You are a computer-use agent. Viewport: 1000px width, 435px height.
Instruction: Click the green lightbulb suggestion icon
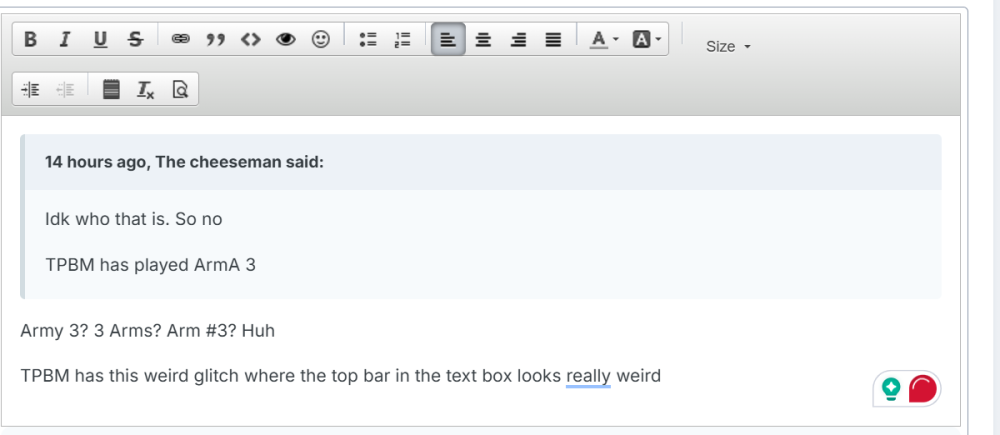[x=891, y=388]
